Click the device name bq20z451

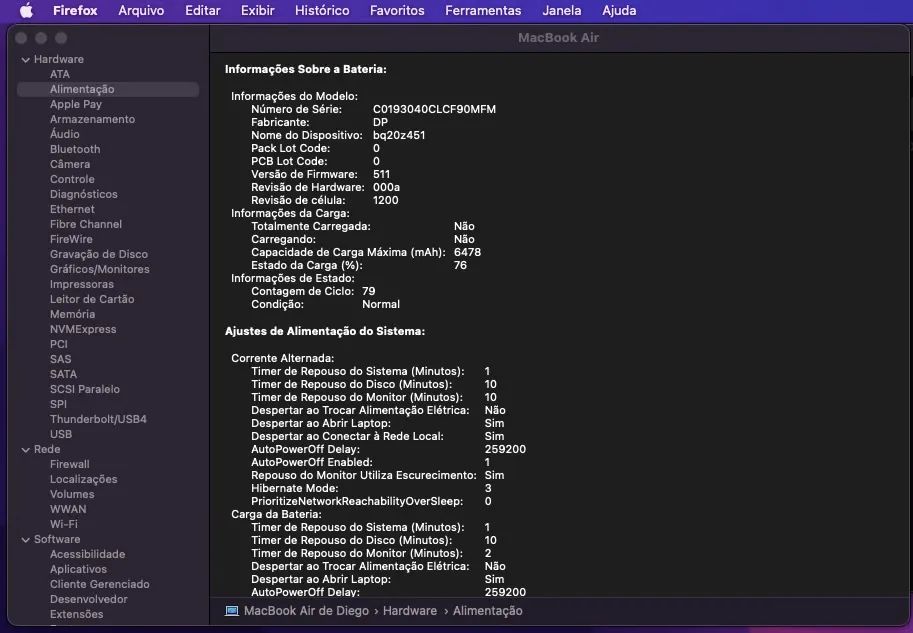click(x=399, y=135)
